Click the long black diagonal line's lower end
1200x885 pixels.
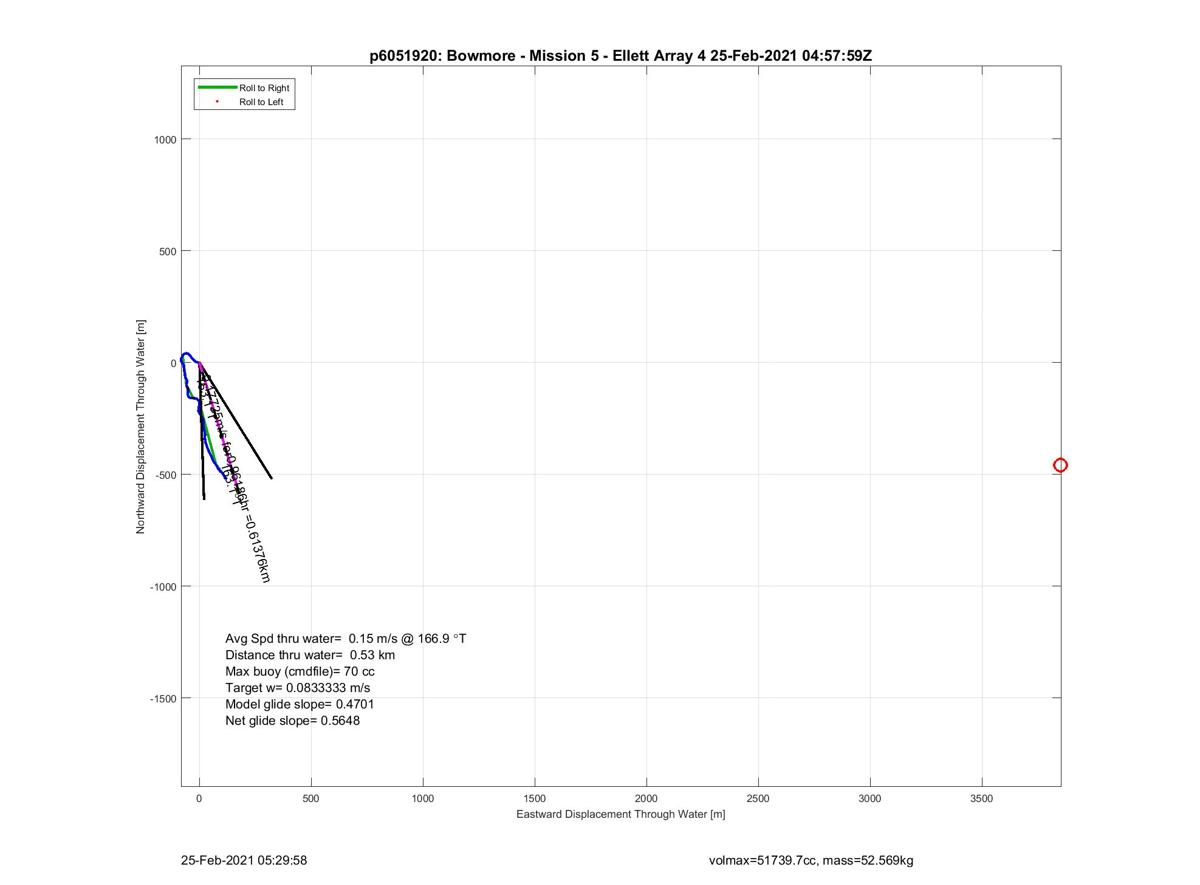tap(271, 477)
